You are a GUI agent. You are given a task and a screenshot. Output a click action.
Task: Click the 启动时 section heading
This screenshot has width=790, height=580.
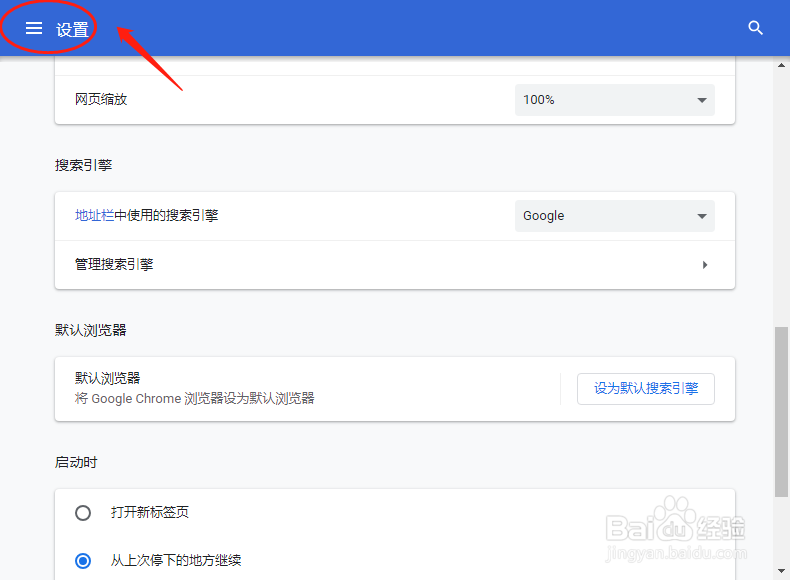(x=76, y=463)
